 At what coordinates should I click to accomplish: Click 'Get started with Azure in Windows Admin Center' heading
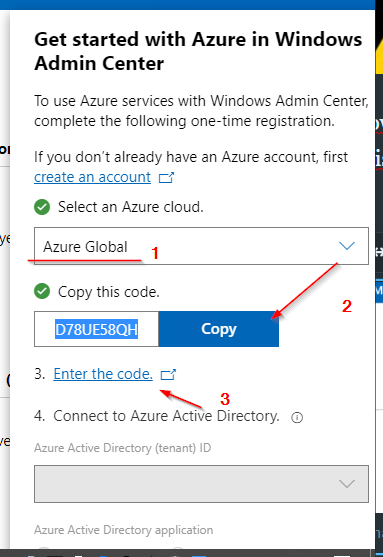point(198,51)
